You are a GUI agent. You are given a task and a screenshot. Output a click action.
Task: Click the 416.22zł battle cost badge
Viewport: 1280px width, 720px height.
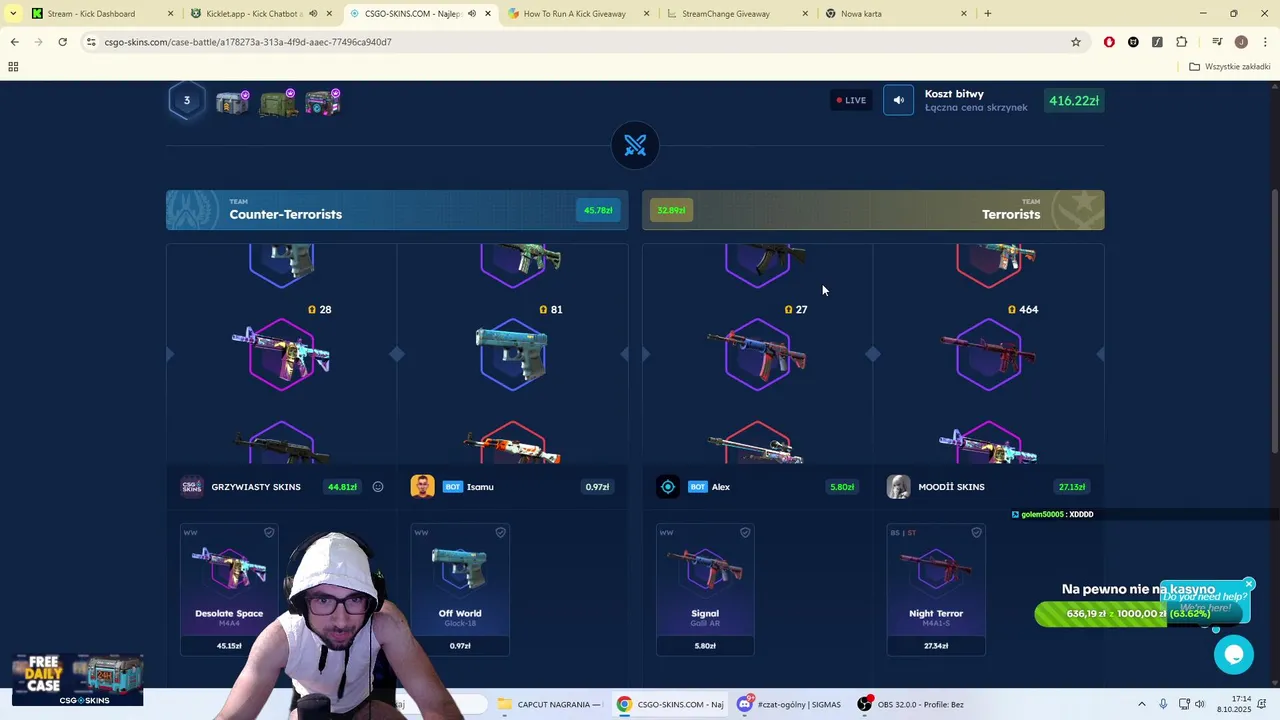[x=1074, y=100]
